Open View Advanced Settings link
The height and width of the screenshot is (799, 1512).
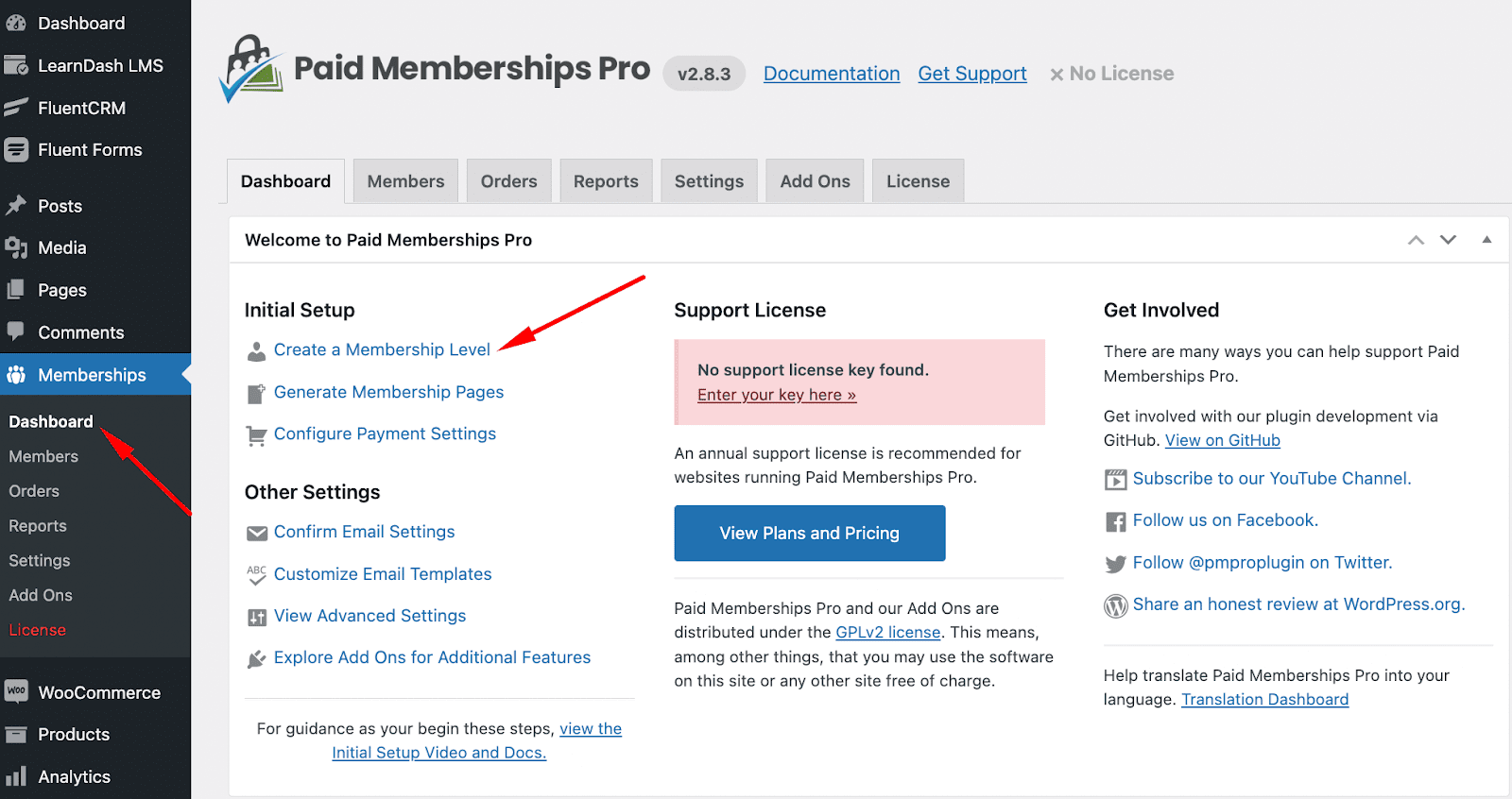click(369, 616)
